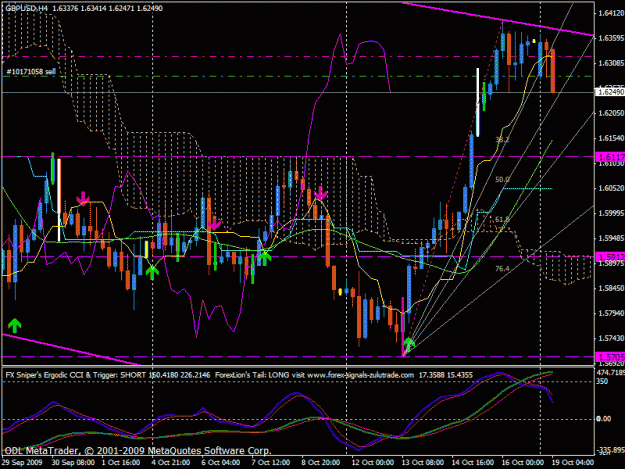This screenshot has height=469, width=625.
Task: Click the 13 Oct 08:00 time label
Action: click(x=423, y=463)
